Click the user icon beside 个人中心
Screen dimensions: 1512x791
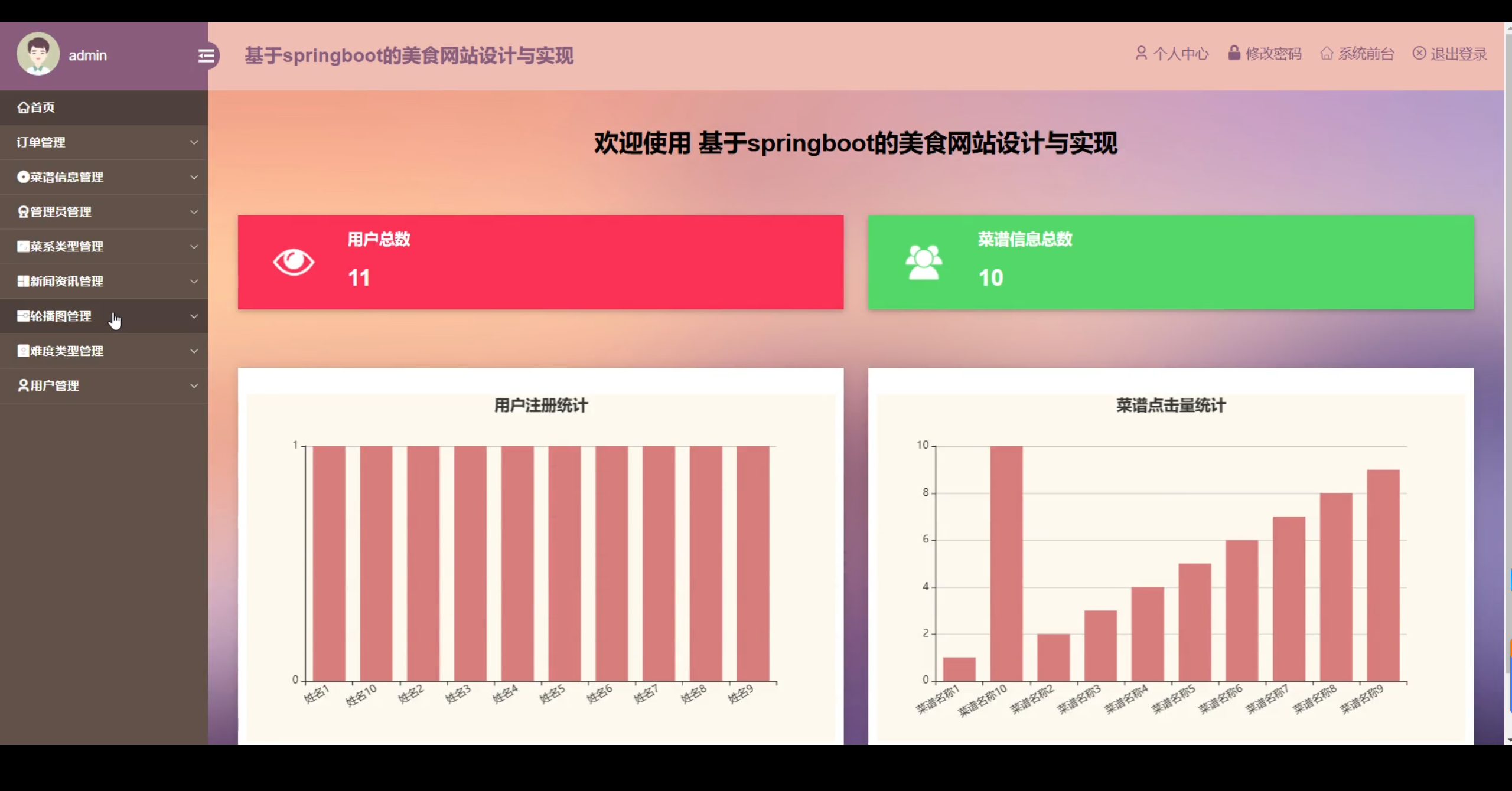click(1141, 53)
